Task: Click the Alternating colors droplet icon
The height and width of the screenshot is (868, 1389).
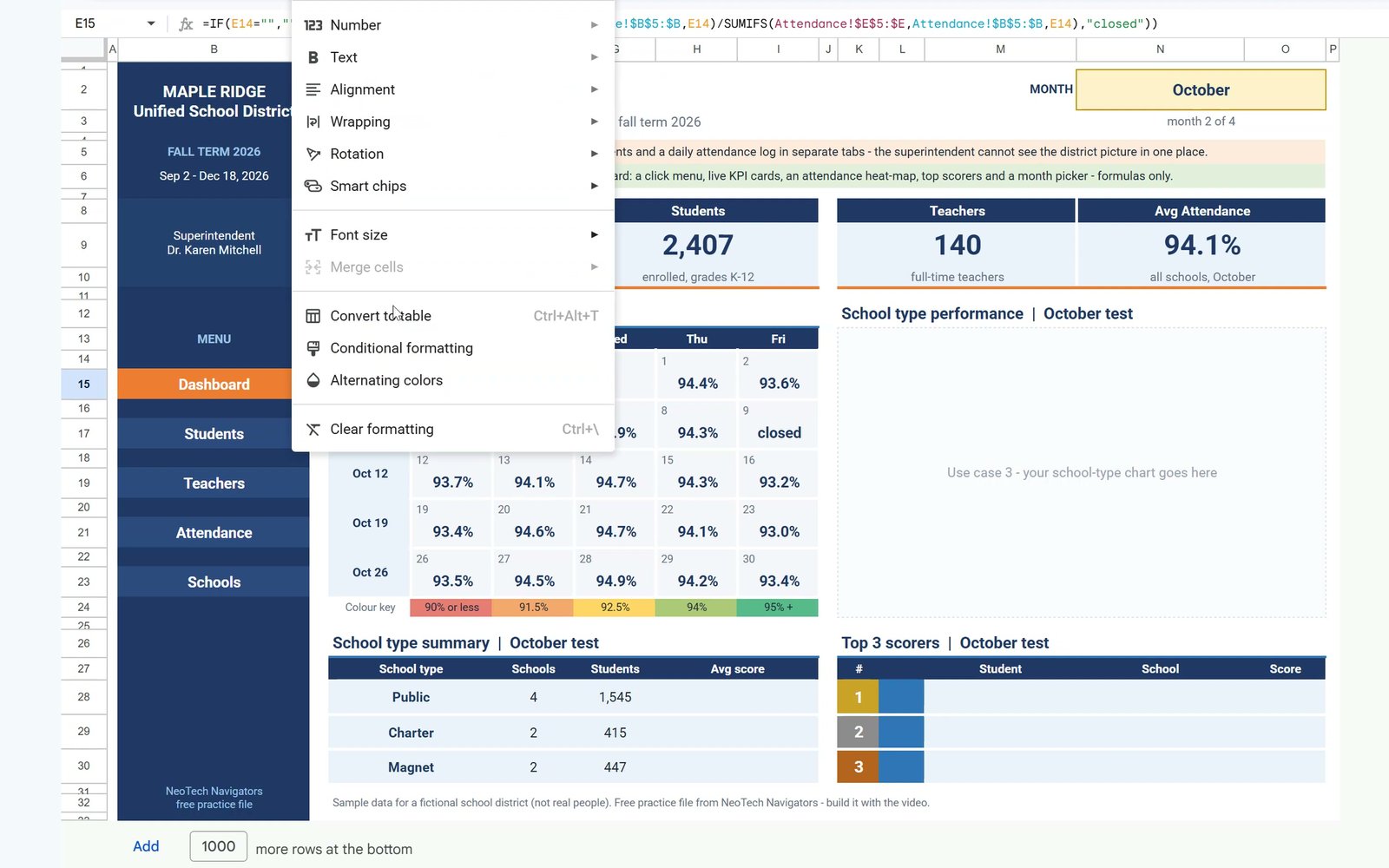Action: (313, 380)
